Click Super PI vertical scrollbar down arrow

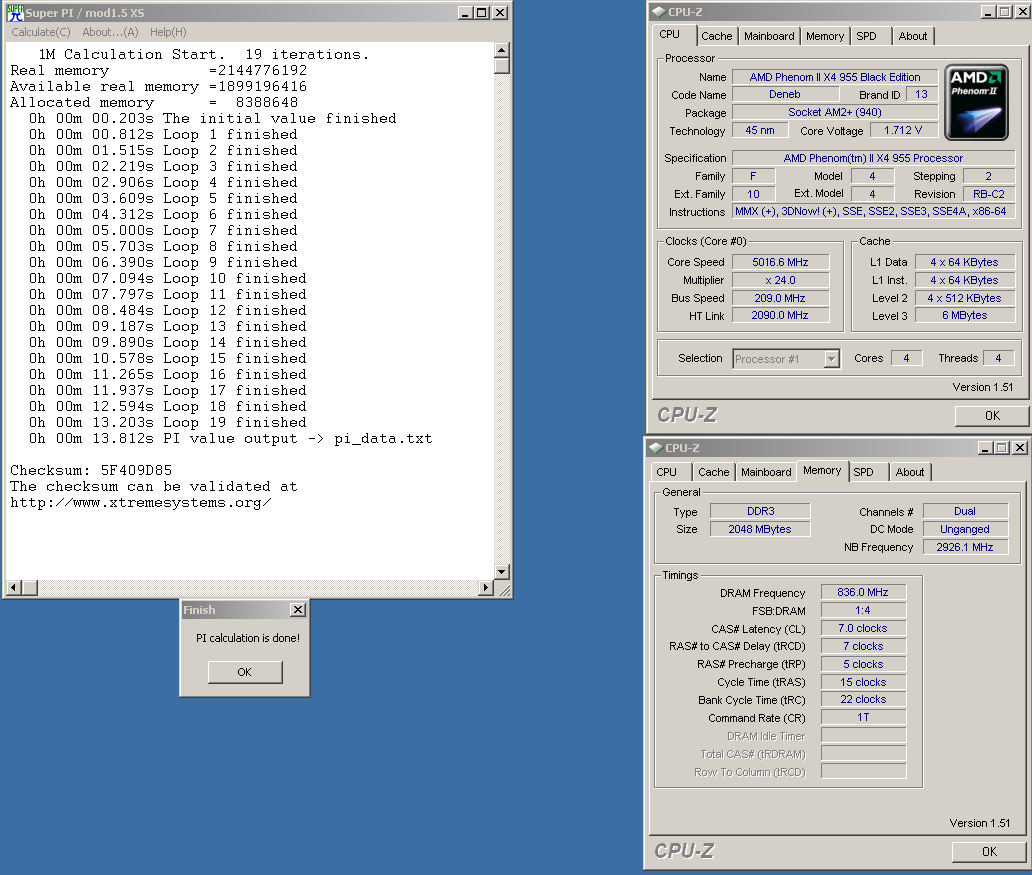click(502, 571)
